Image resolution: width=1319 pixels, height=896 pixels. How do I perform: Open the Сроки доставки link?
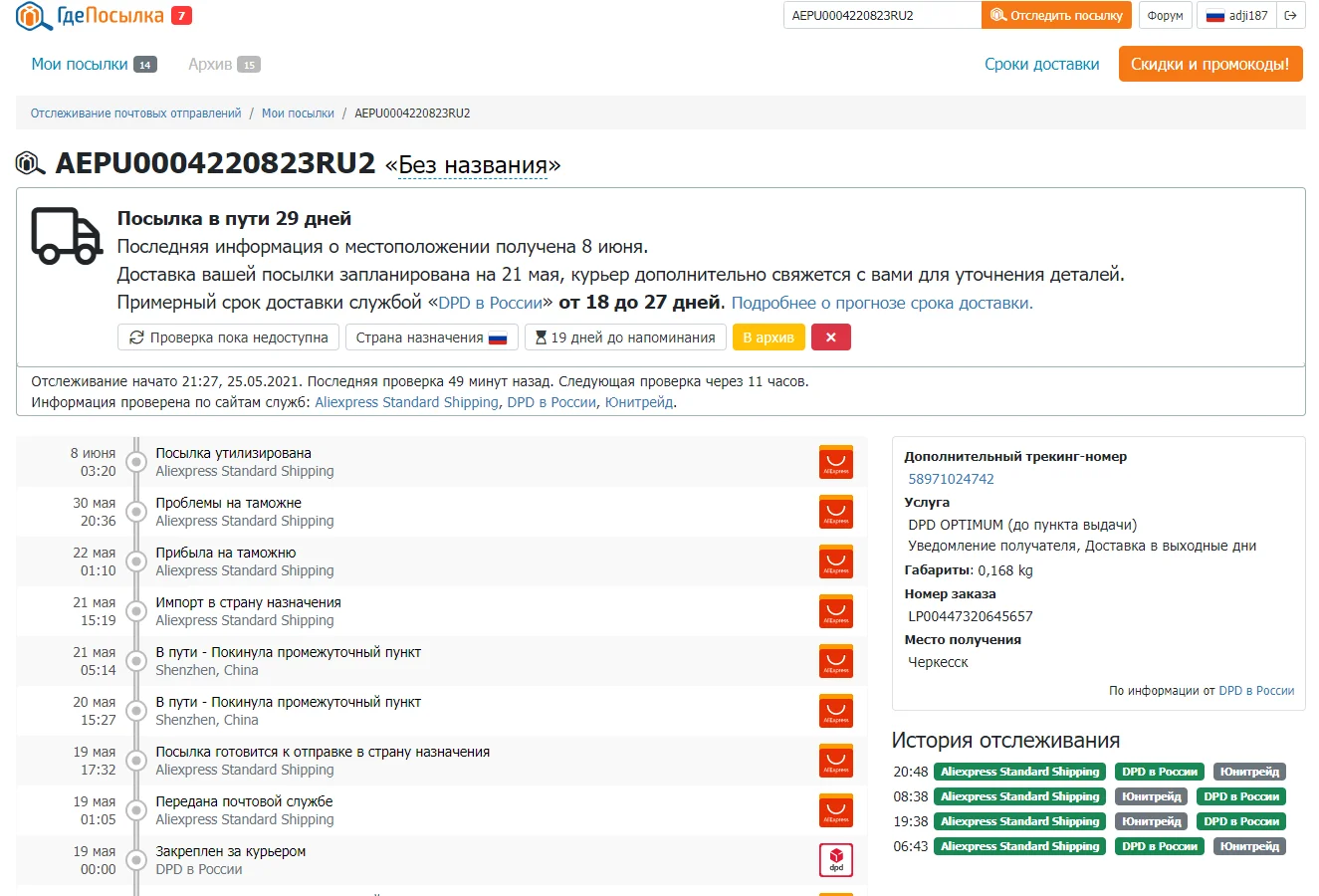[1042, 64]
